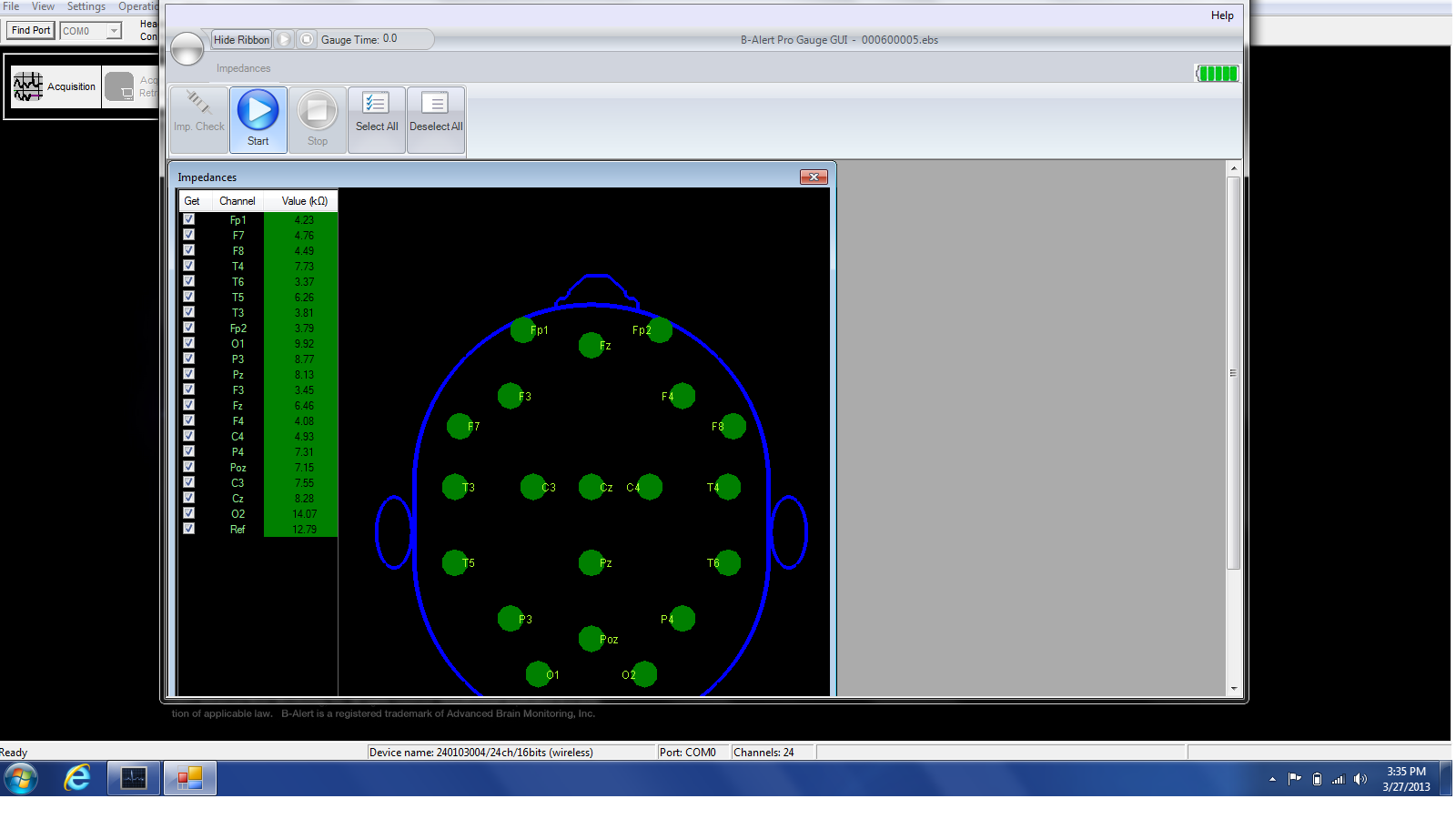Click the Imp. Check resistor icon

198,105
